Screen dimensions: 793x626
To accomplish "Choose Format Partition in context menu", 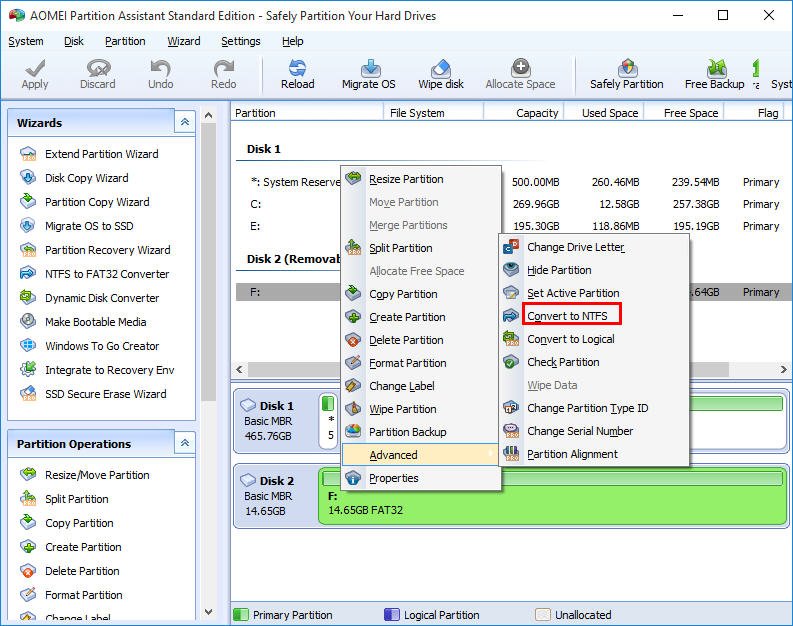I will (x=421, y=363).
